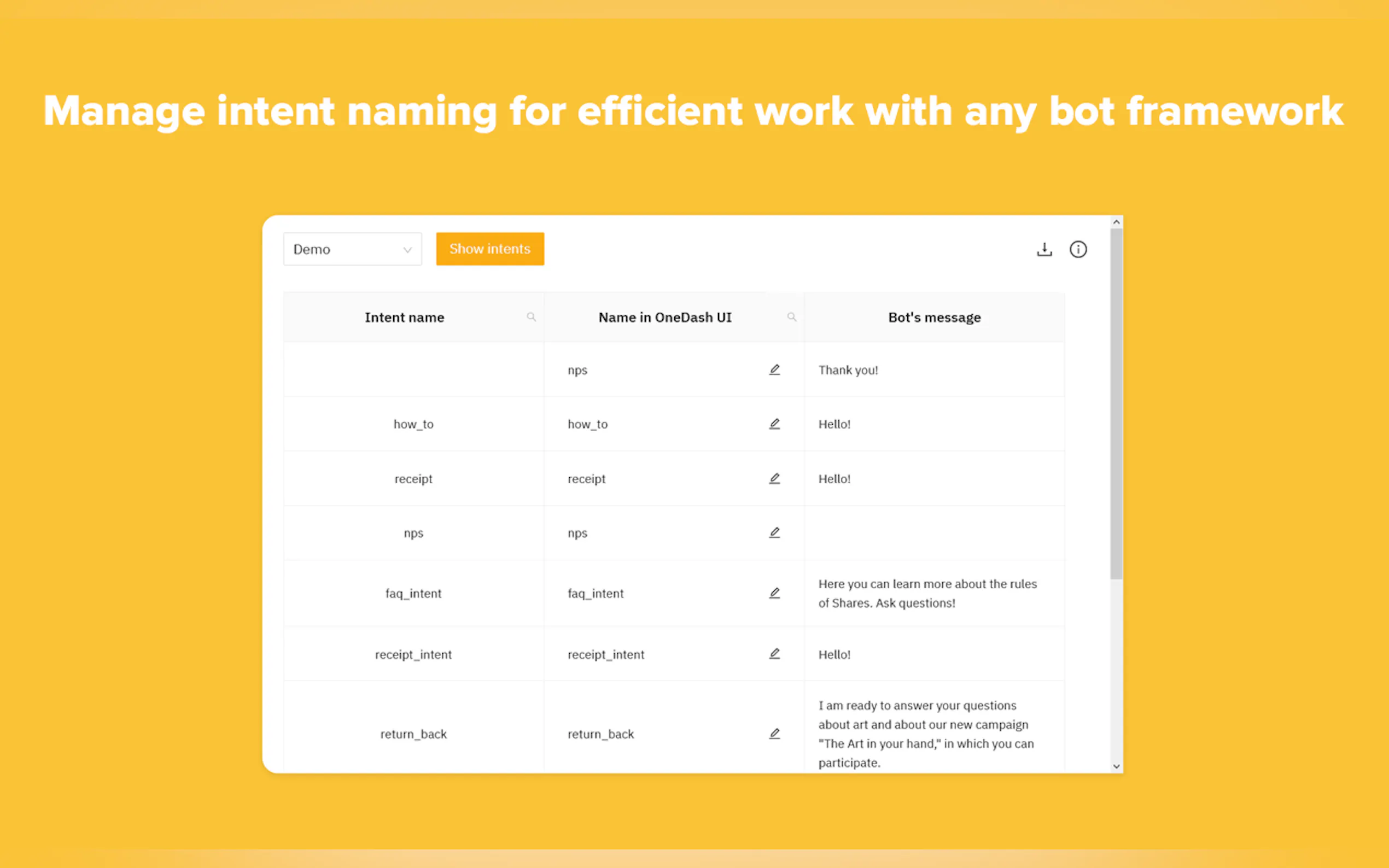
Task: Click the scroll down arrow on scrollbar
Action: click(x=1116, y=766)
